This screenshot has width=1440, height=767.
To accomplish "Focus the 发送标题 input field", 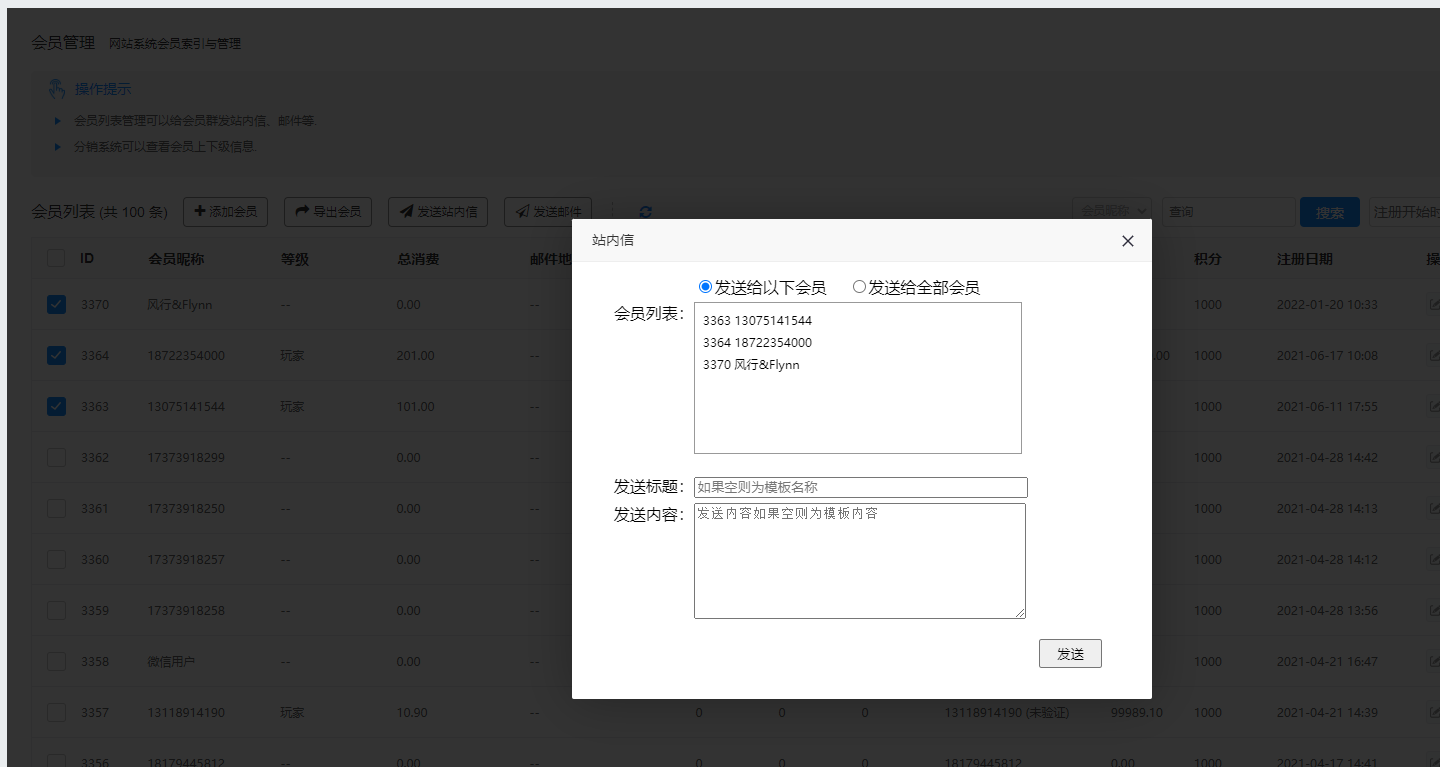I will click(x=860, y=487).
